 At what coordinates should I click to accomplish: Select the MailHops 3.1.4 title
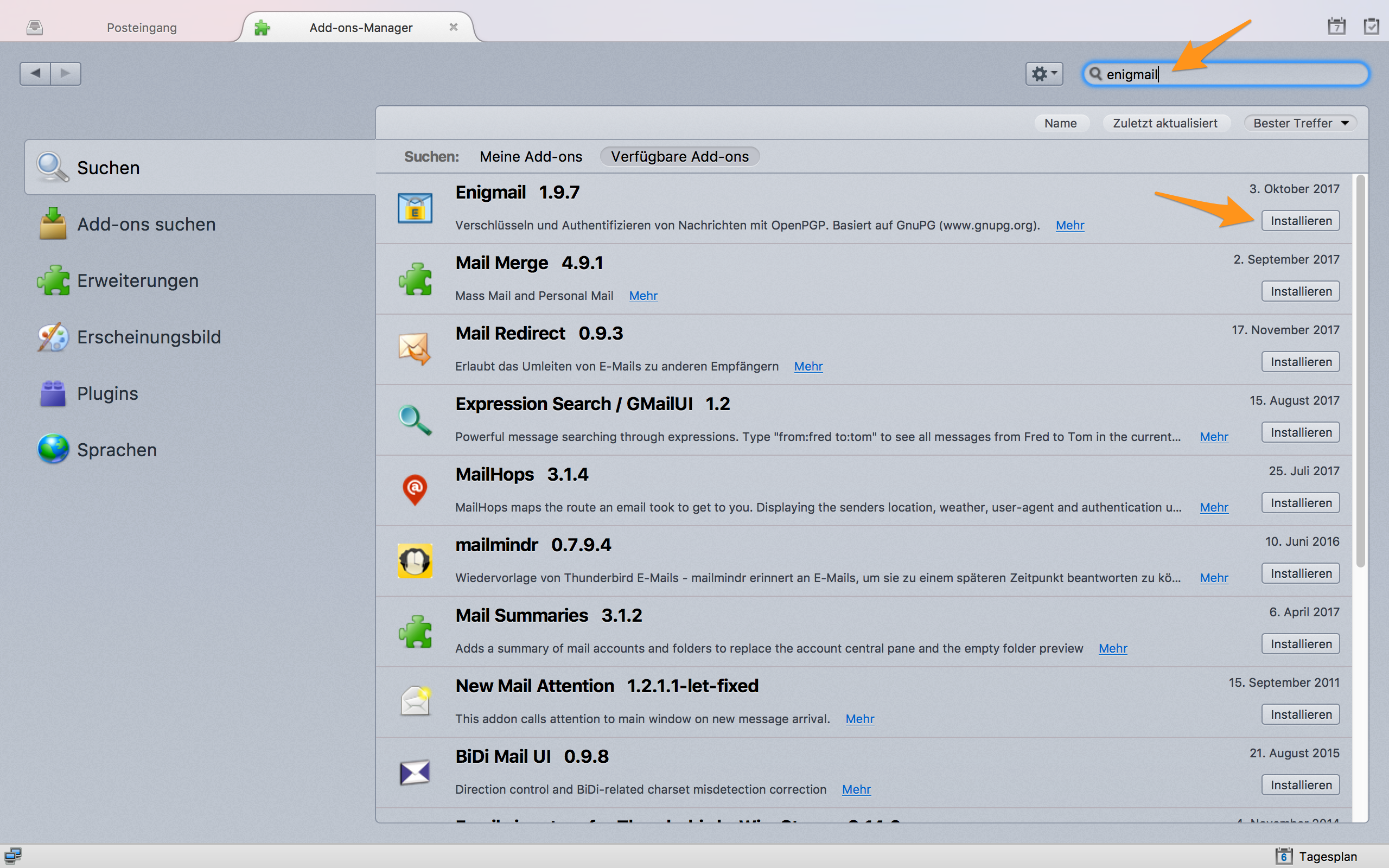(522, 474)
